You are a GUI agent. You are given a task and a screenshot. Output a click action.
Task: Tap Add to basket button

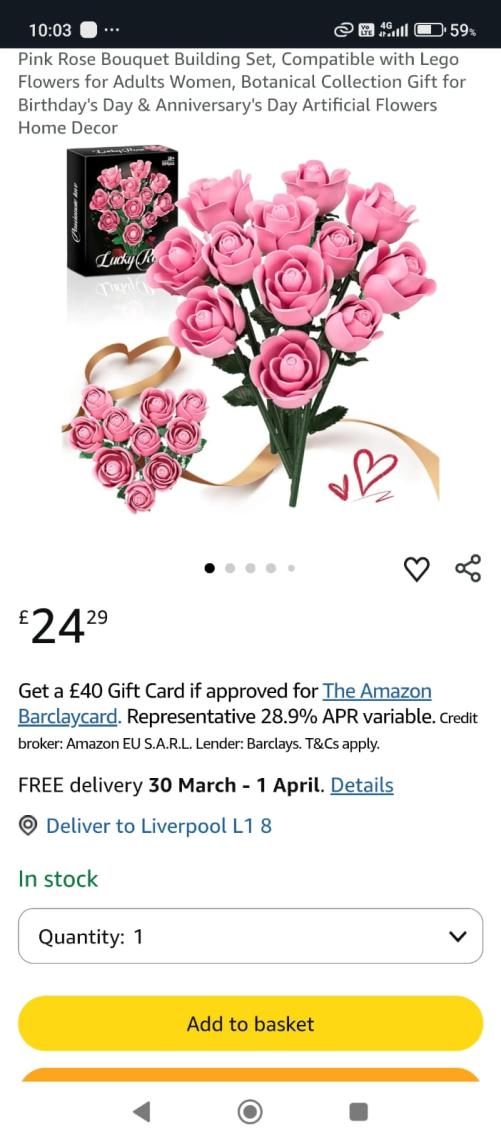pos(250,1023)
